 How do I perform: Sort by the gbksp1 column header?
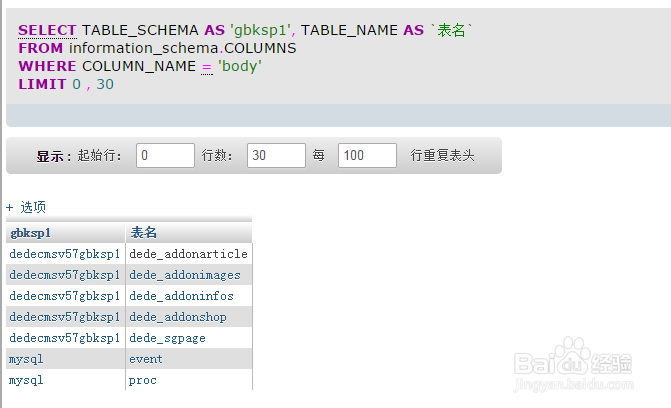31,232
